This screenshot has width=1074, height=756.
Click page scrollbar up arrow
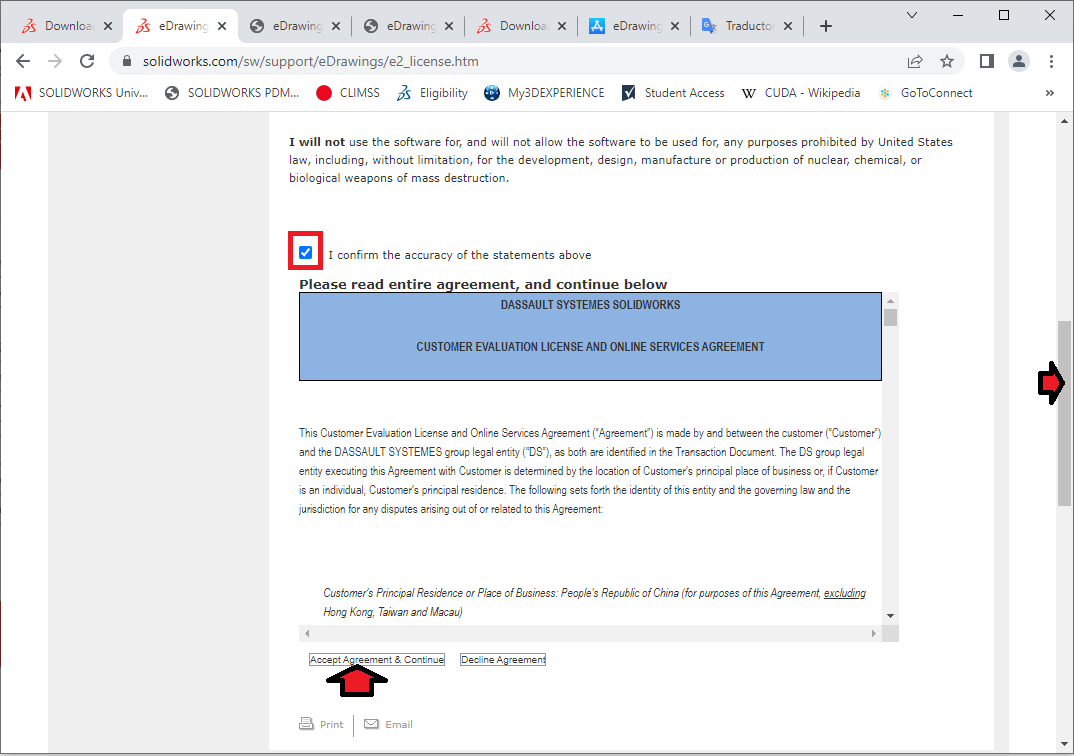tap(1064, 121)
